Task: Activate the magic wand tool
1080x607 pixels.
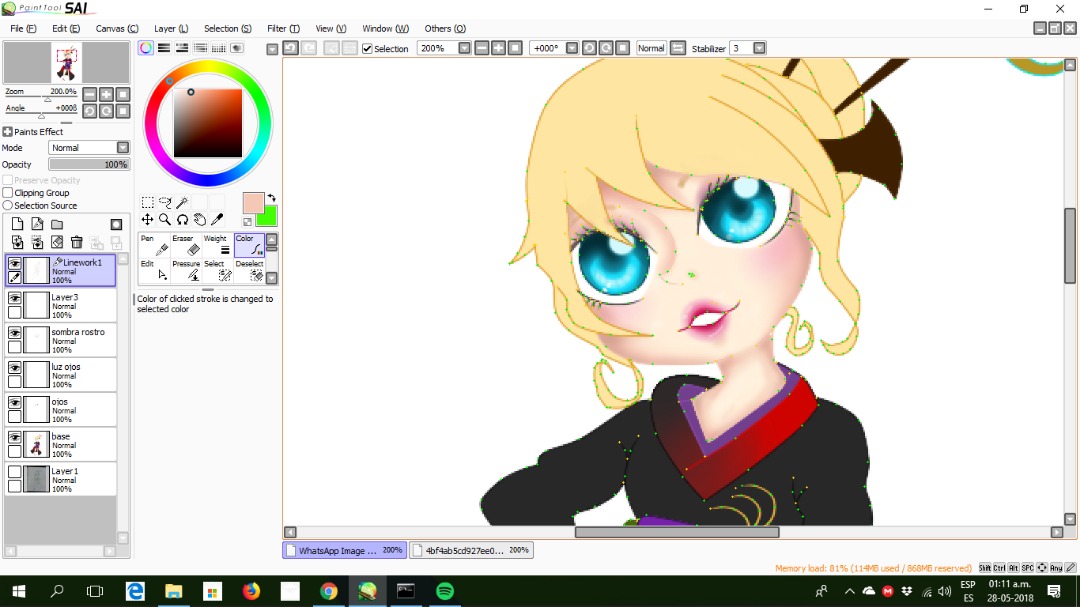Action: point(183,202)
